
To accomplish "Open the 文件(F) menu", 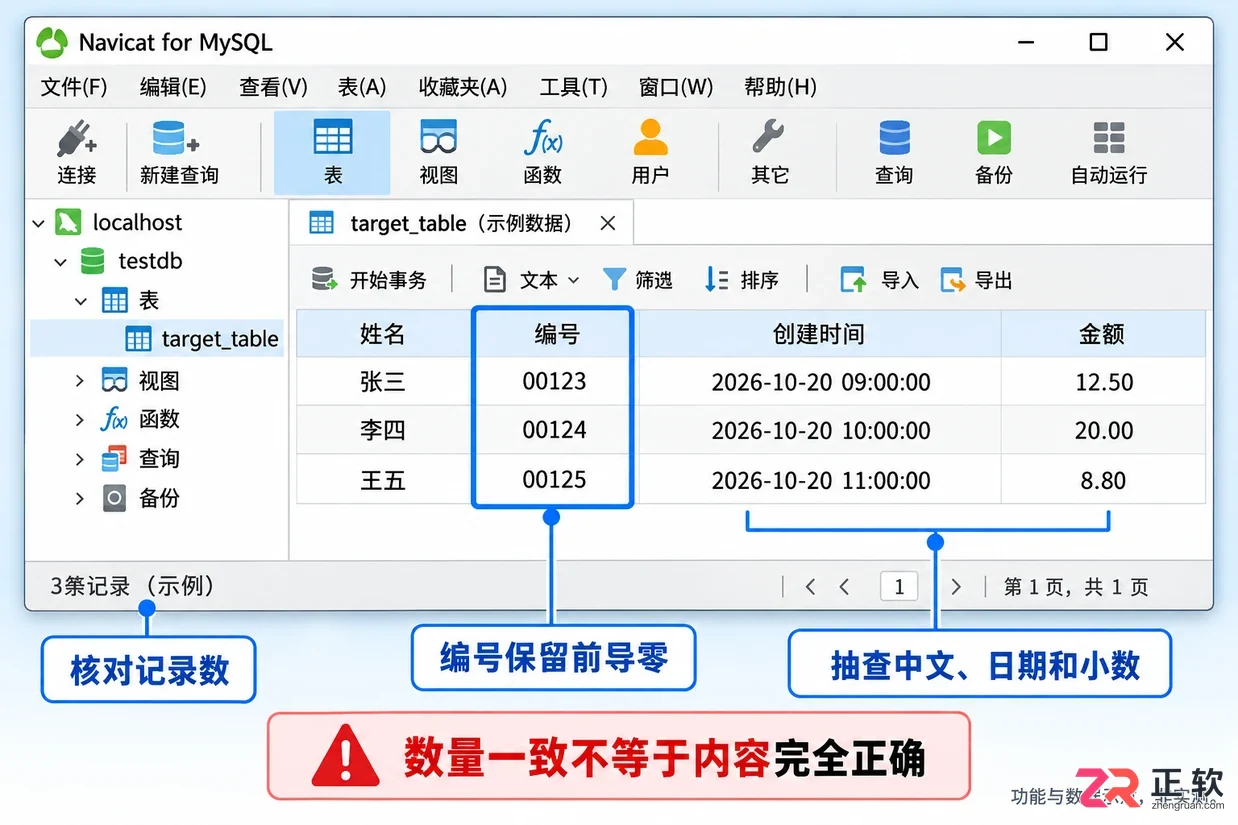I will (74, 87).
